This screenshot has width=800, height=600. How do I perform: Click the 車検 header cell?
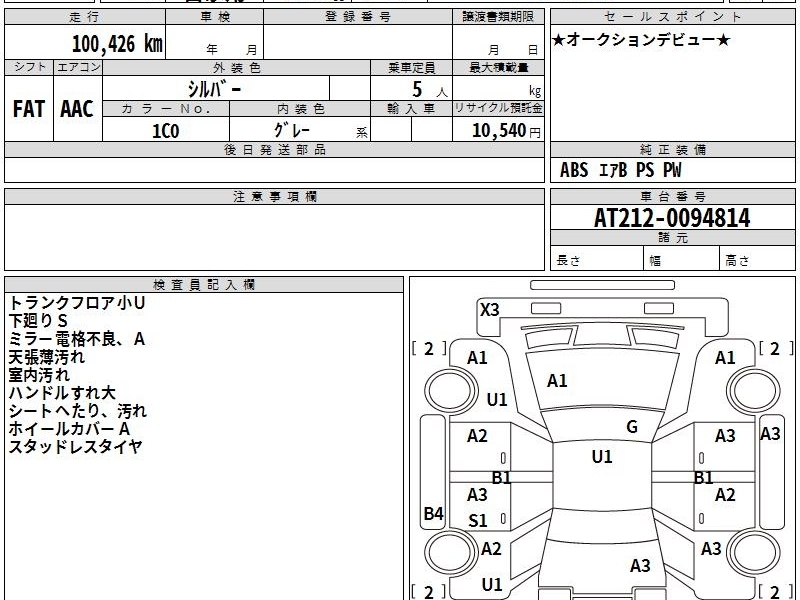pyautogui.click(x=215, y=17)
